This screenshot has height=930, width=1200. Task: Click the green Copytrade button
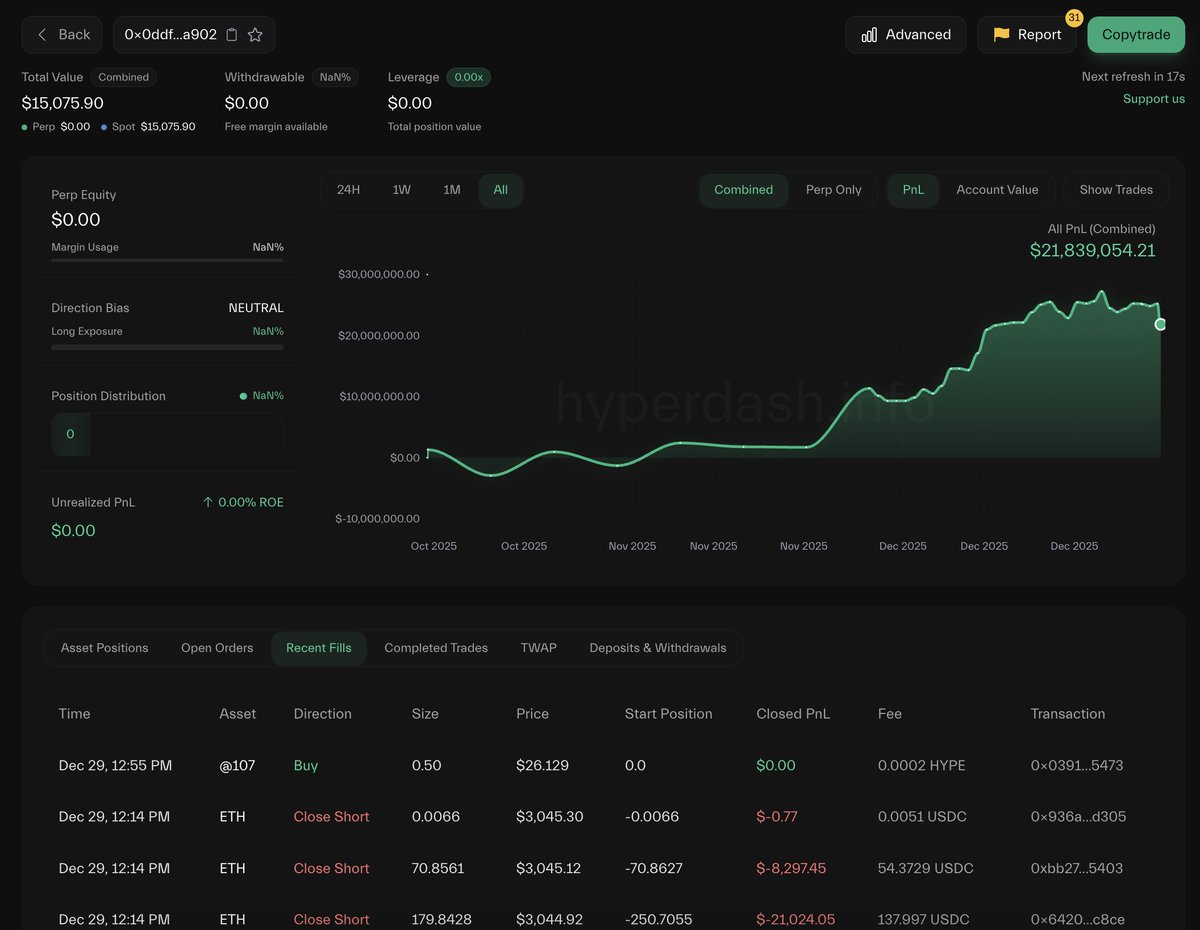pos(1135,35)
